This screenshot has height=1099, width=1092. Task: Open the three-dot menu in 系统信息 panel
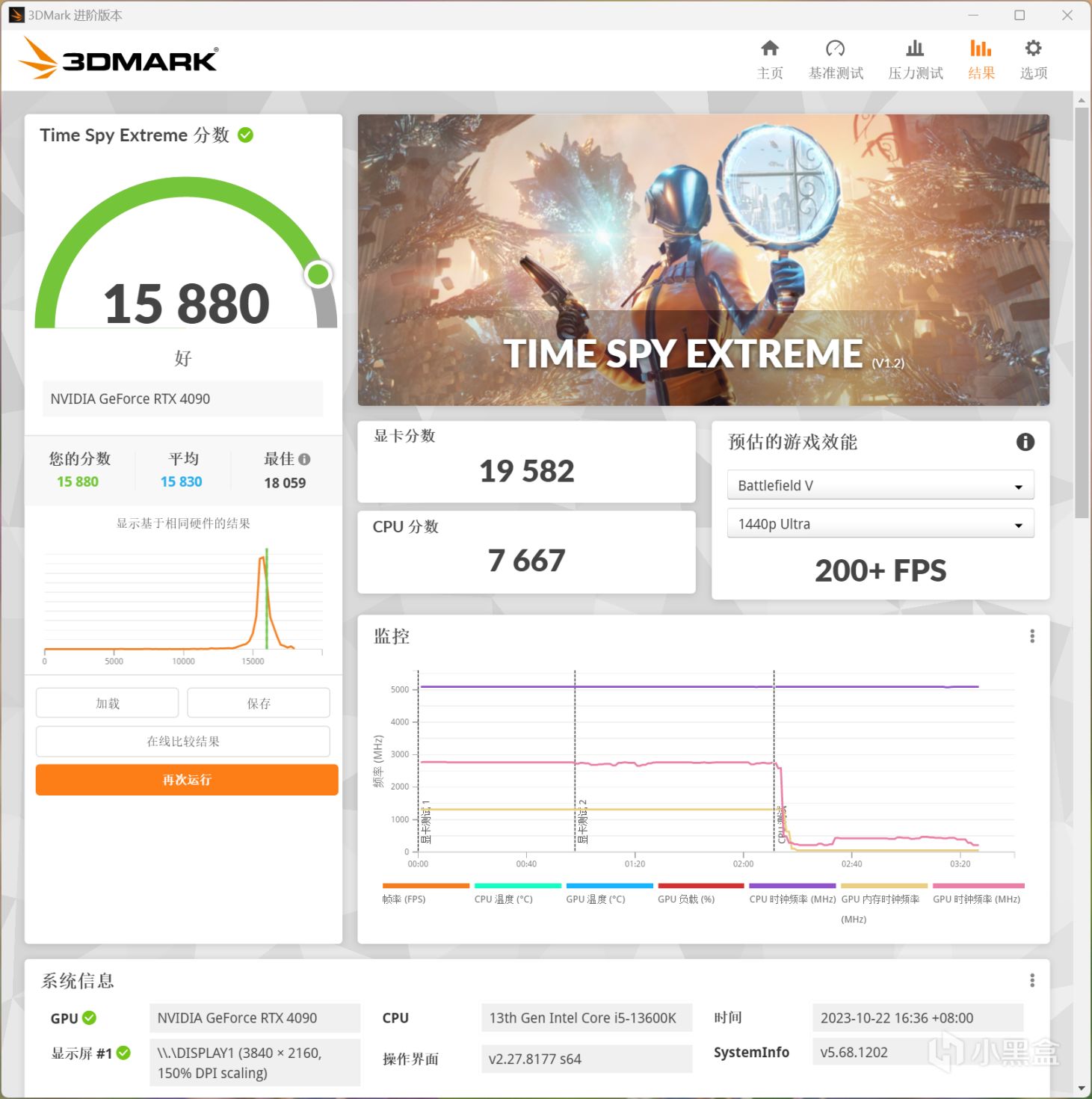tap(1032, 980)
